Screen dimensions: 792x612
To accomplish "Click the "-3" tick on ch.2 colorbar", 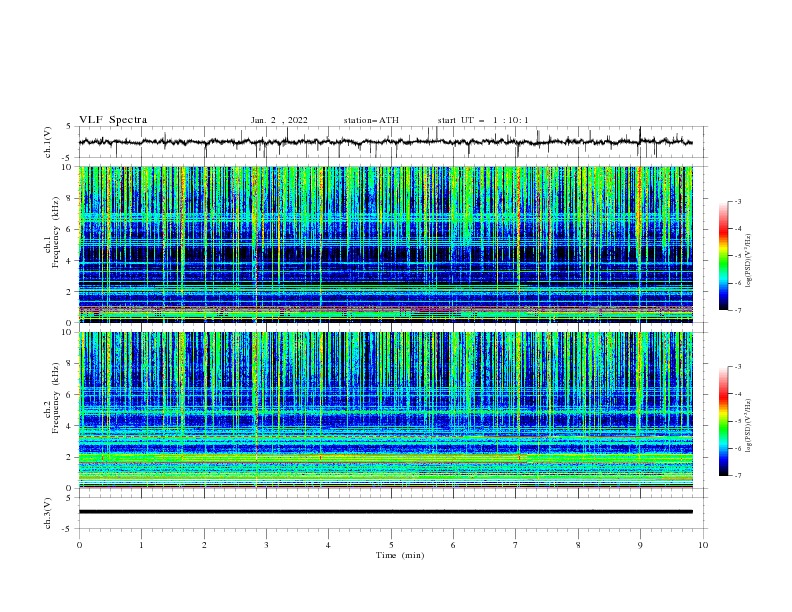I will coord(737,367).
